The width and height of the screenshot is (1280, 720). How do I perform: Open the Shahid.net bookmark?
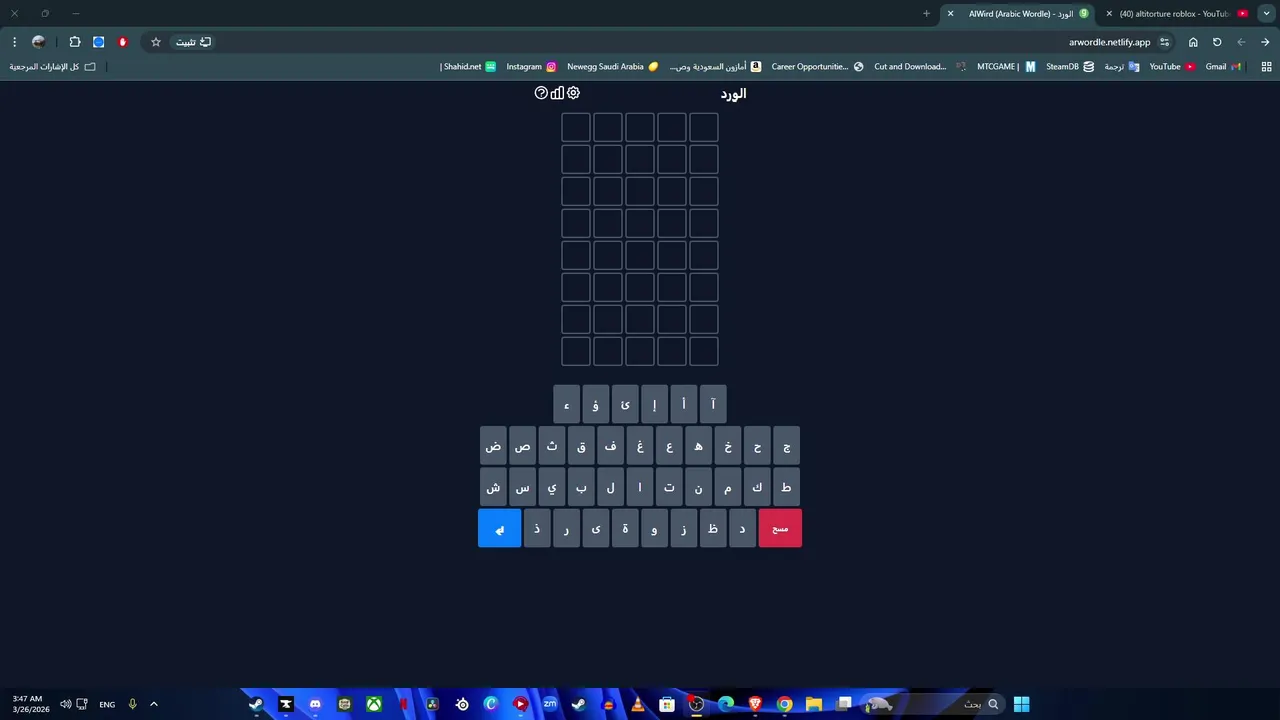(x=468, y=67)
